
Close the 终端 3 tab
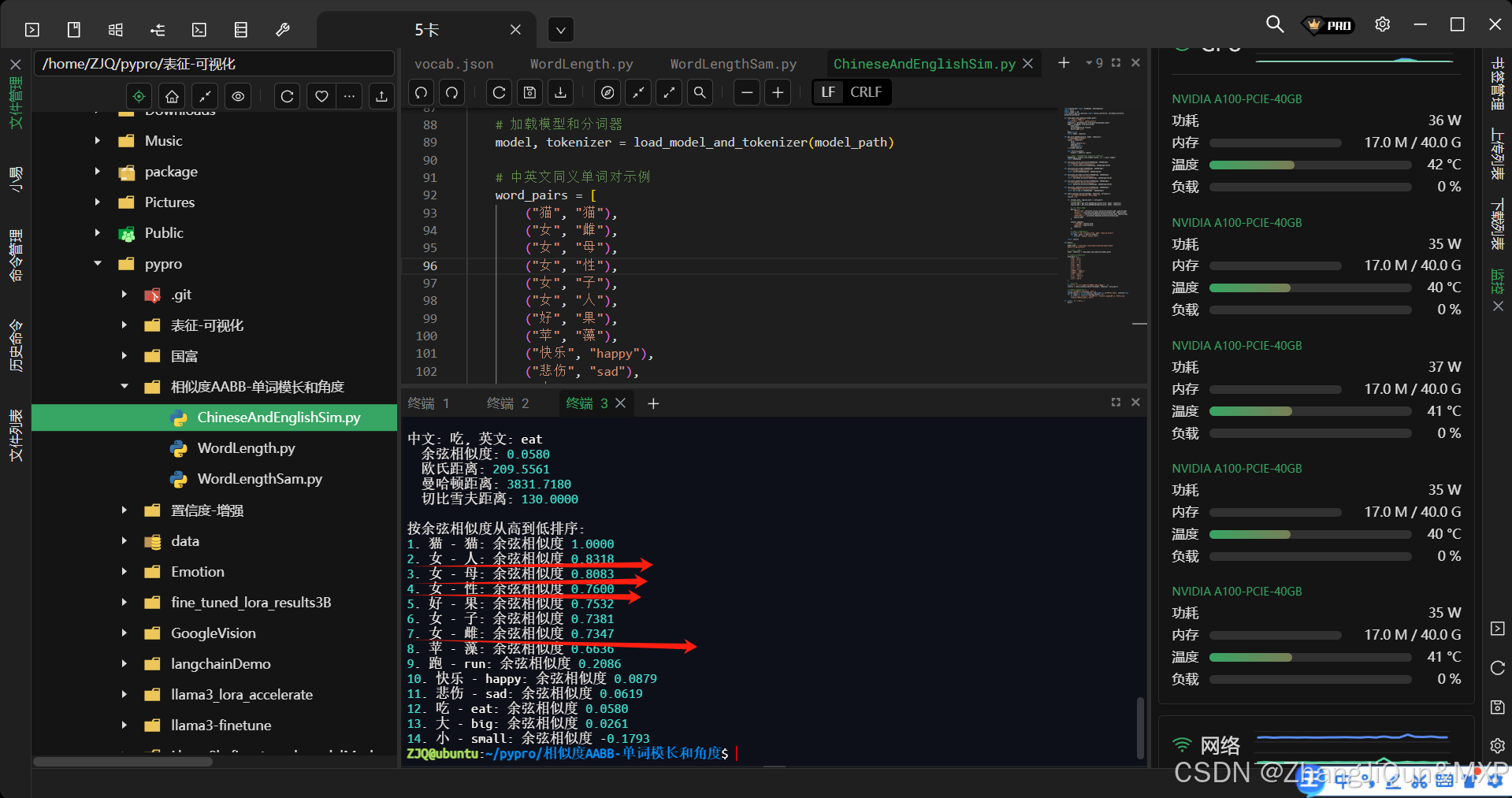621,403
